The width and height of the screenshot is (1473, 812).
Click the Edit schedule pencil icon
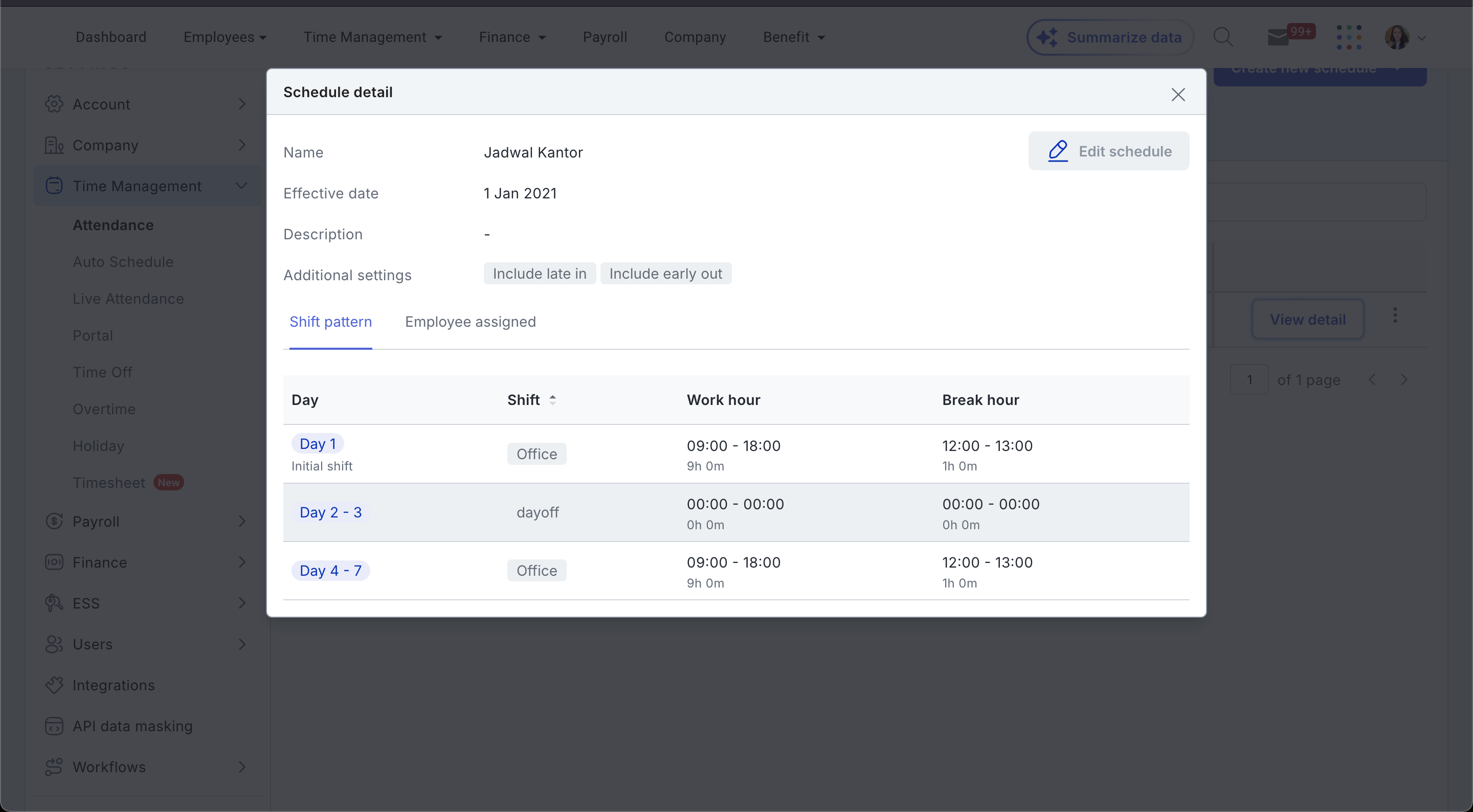(1057, 151)
